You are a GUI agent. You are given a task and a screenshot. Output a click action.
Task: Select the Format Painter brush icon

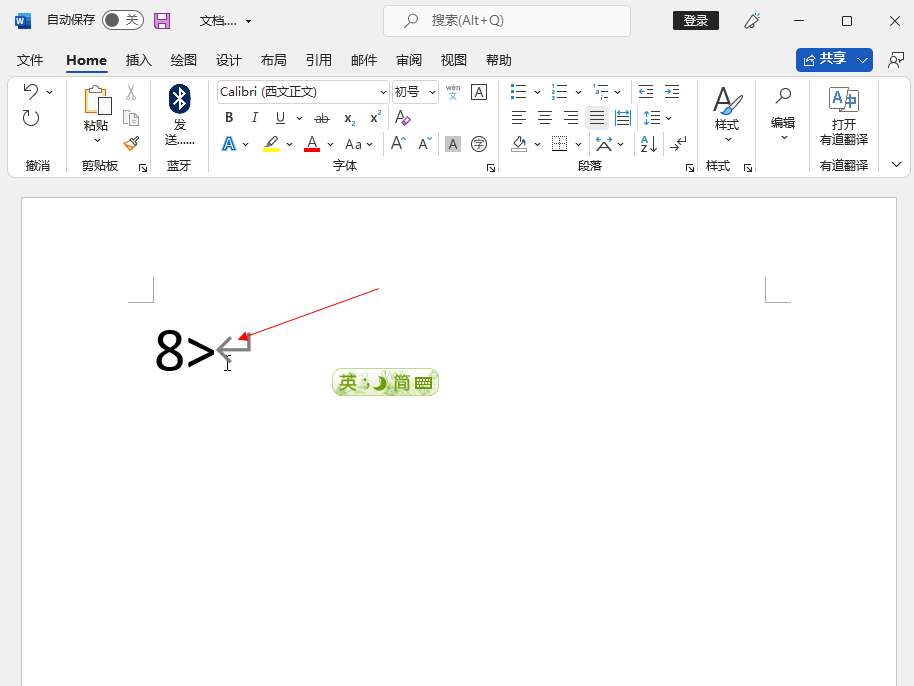[x=131, y=143]
